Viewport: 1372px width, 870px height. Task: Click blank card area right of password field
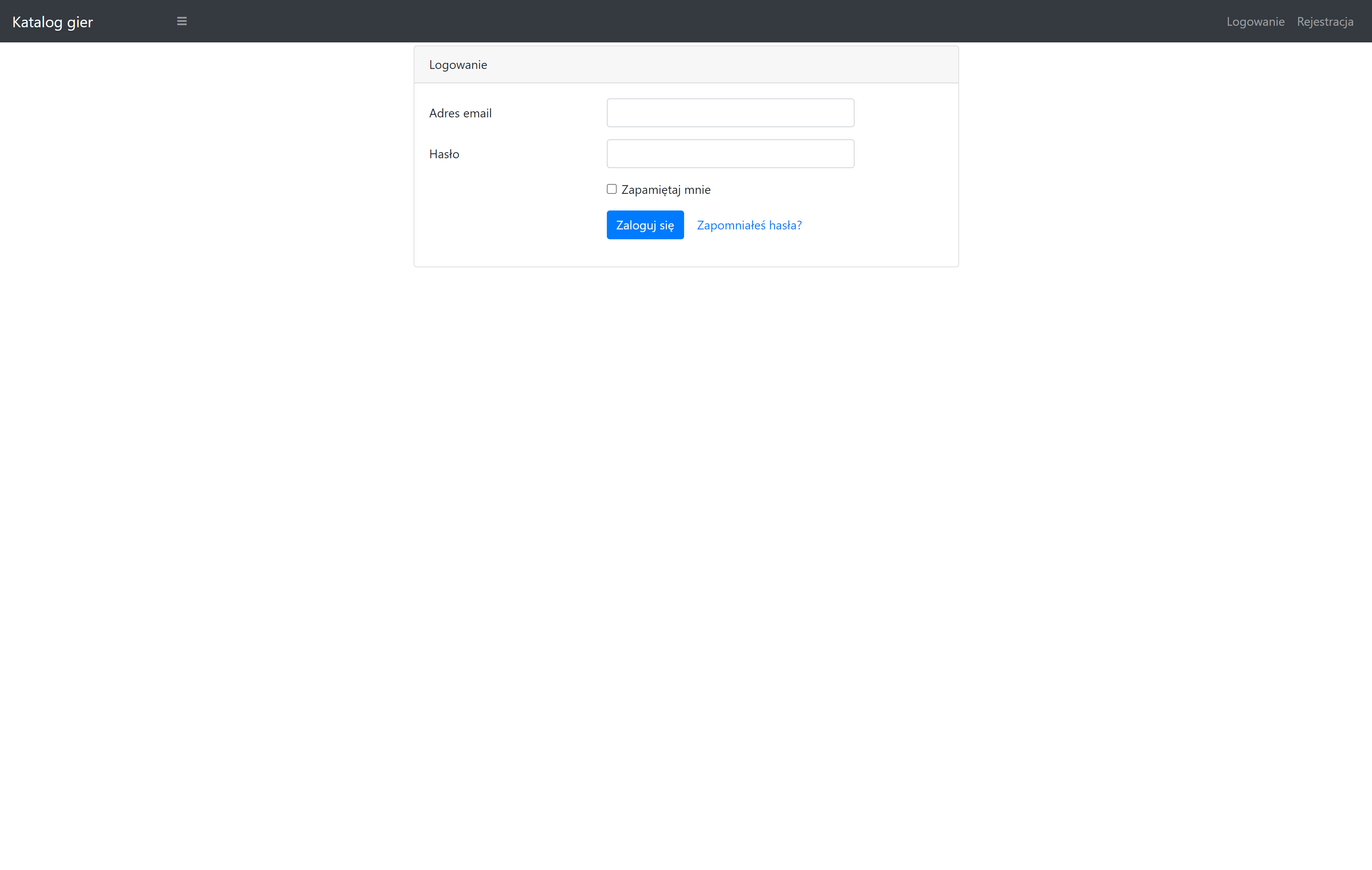coord(906,154)
